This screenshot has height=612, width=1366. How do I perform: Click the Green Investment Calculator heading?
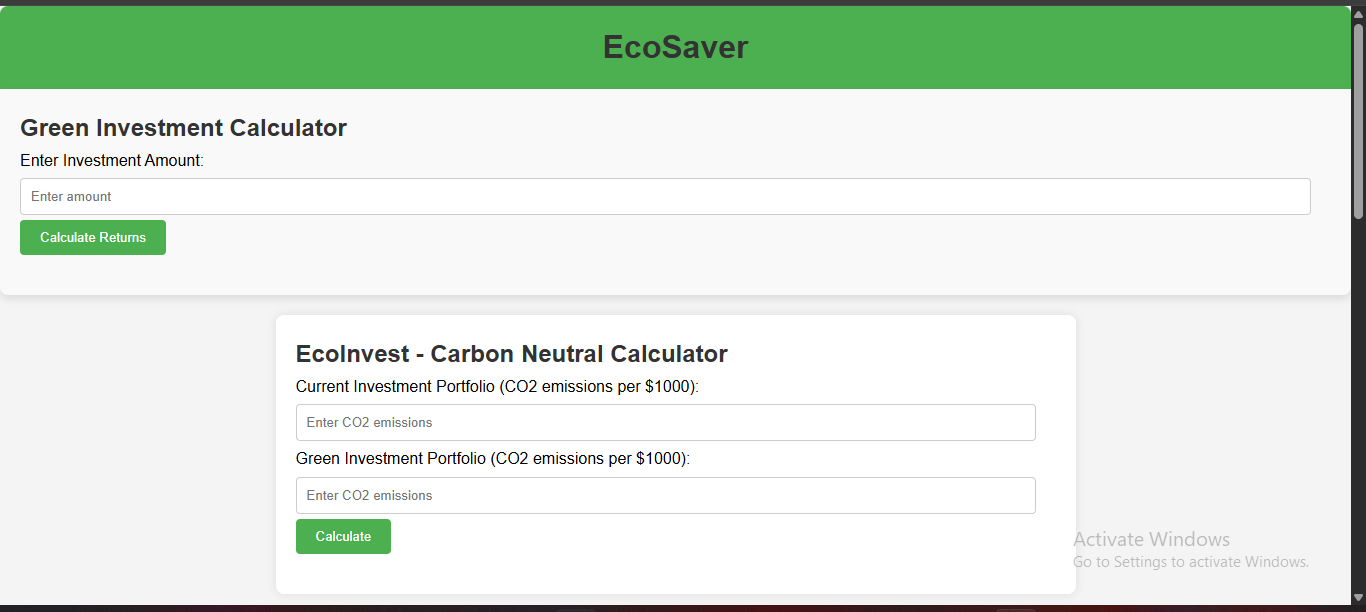pos(183,127)
